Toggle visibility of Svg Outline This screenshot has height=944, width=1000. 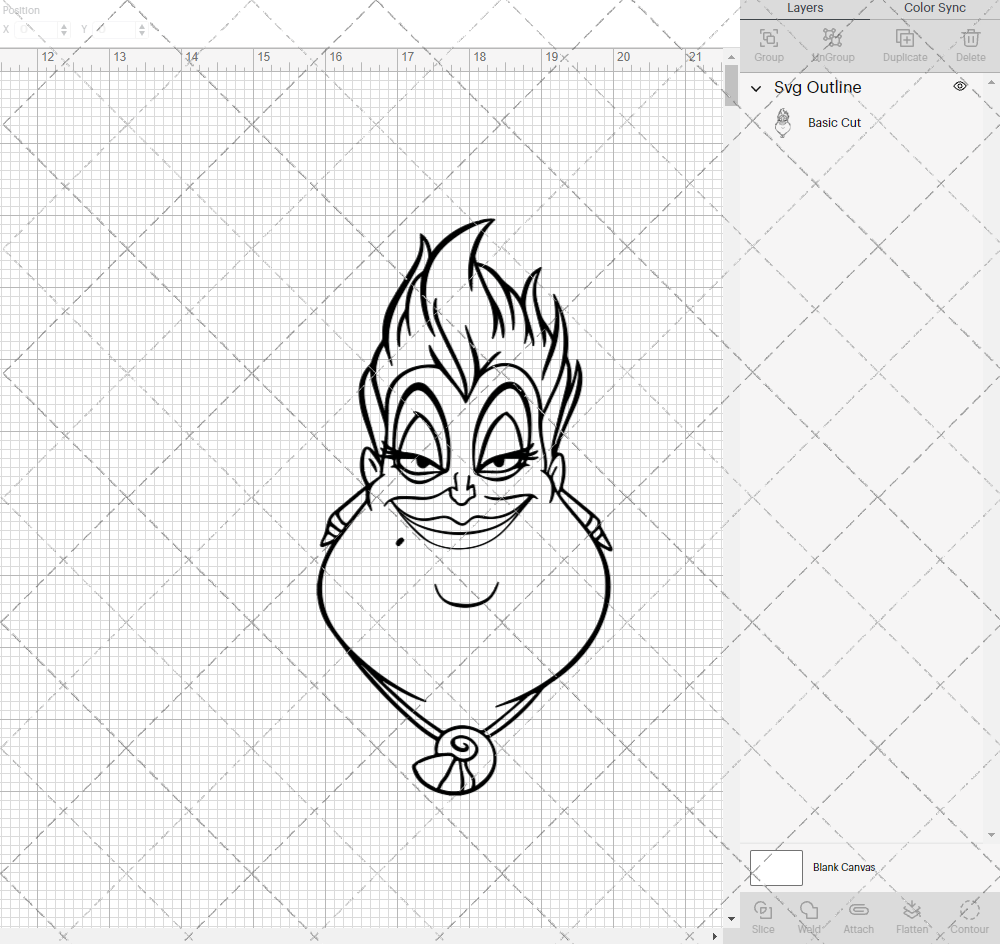point(959,86)
